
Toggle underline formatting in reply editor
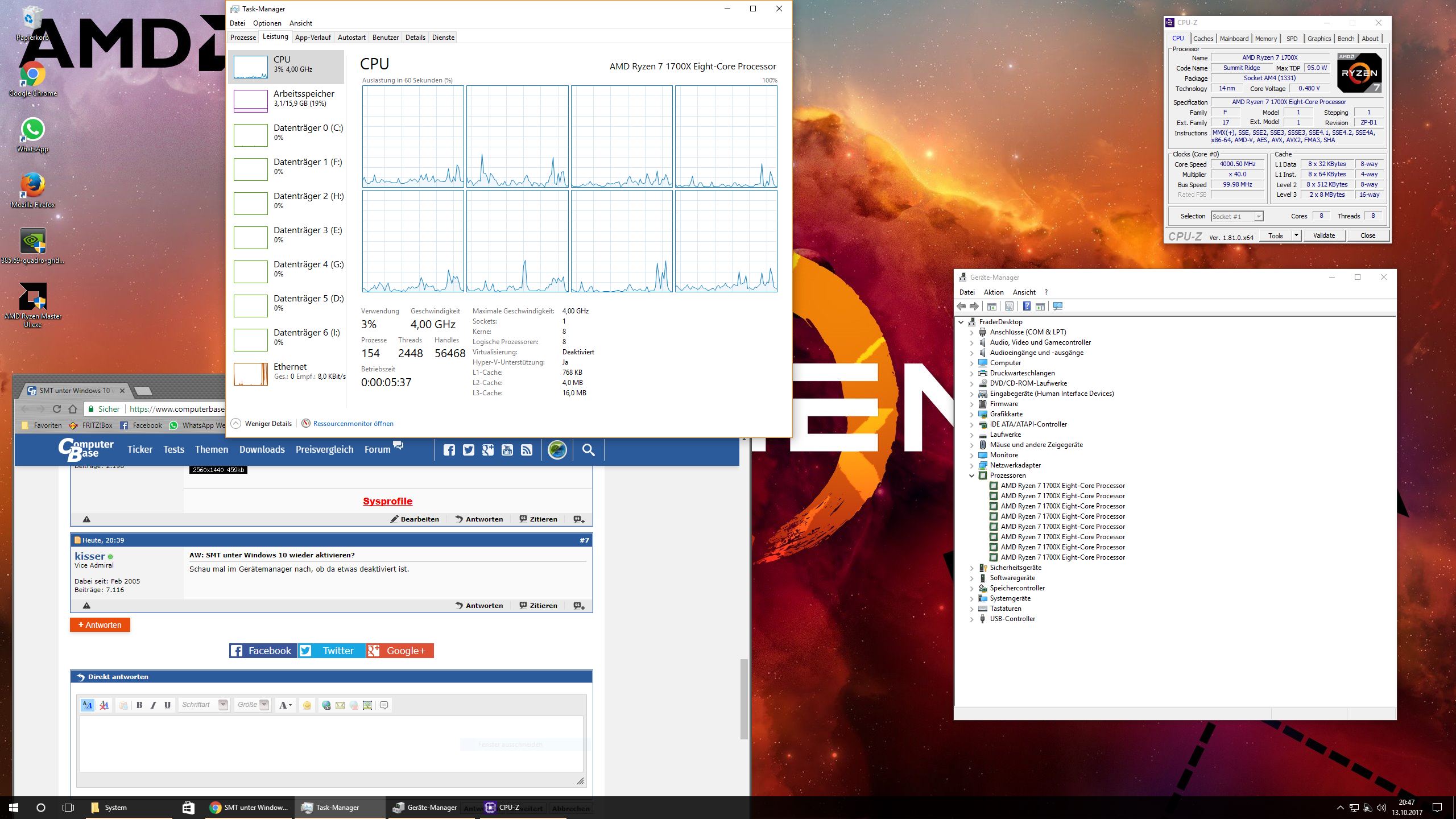tap(167, 705)
